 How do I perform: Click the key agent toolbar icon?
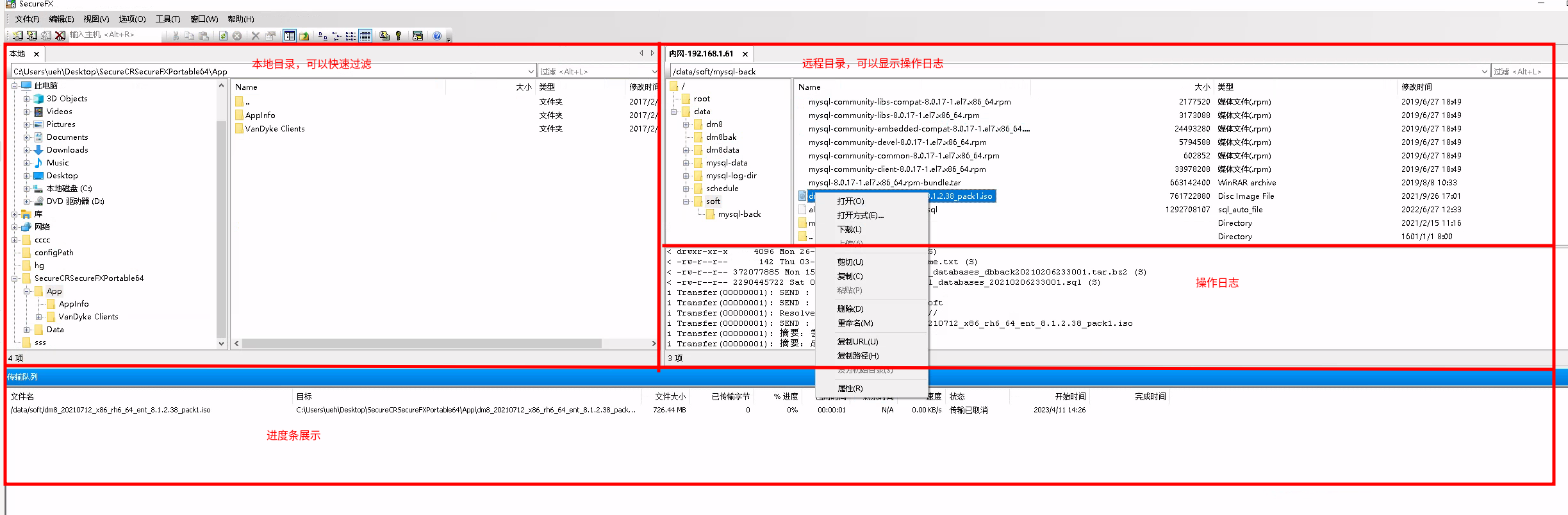click(x=398, y=36)
